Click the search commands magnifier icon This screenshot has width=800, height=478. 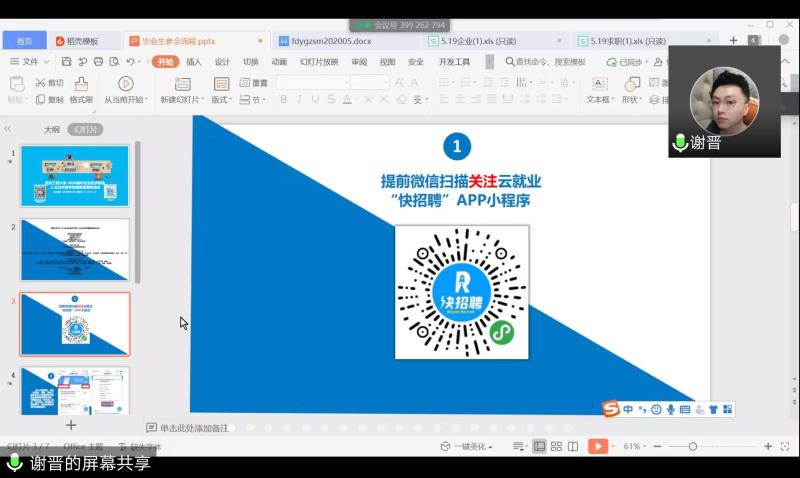(510, 62)
